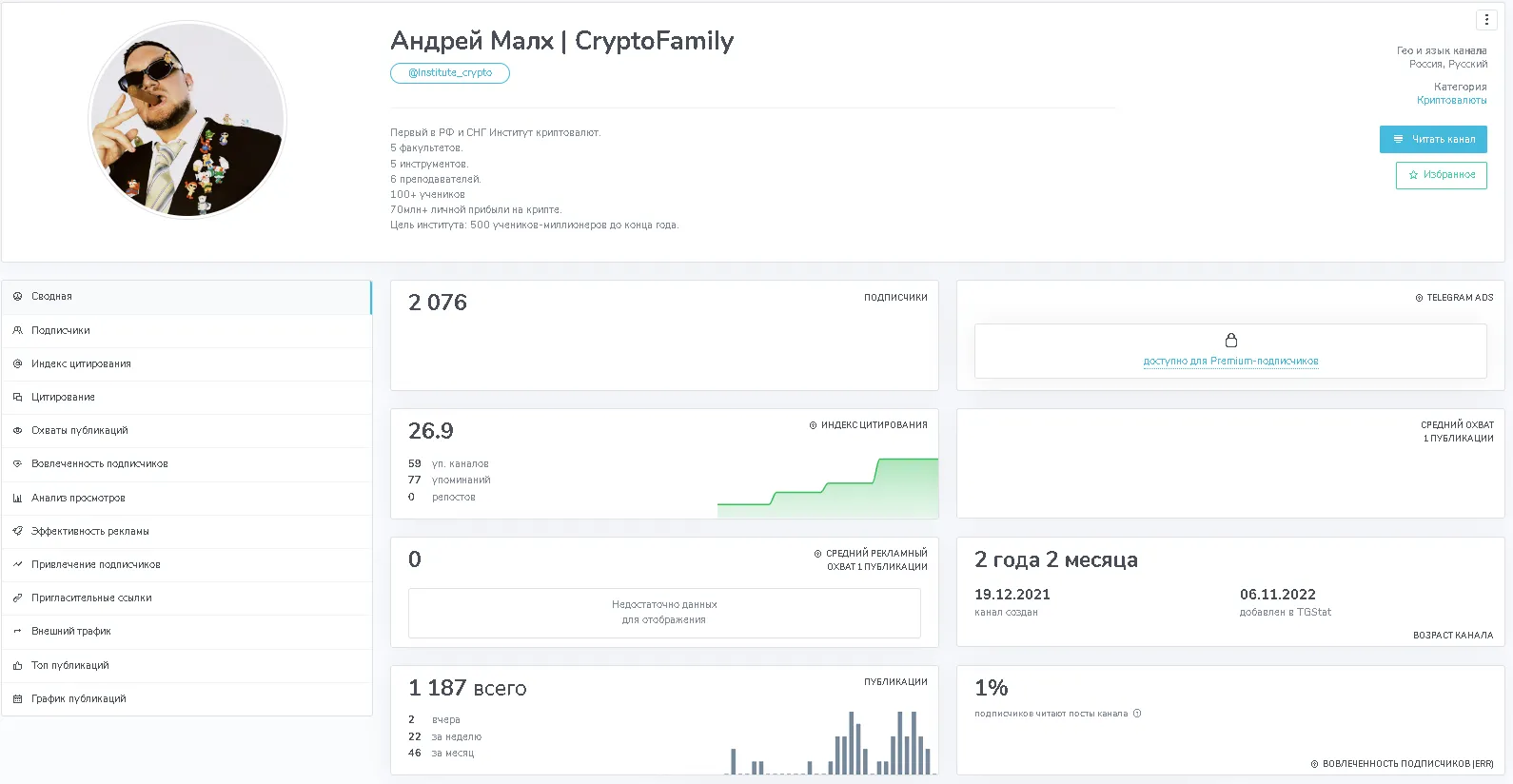Click the icon beside Средний рекламный охват label
This screenshot has width=1513, height=784.
(x=817, y=554)
